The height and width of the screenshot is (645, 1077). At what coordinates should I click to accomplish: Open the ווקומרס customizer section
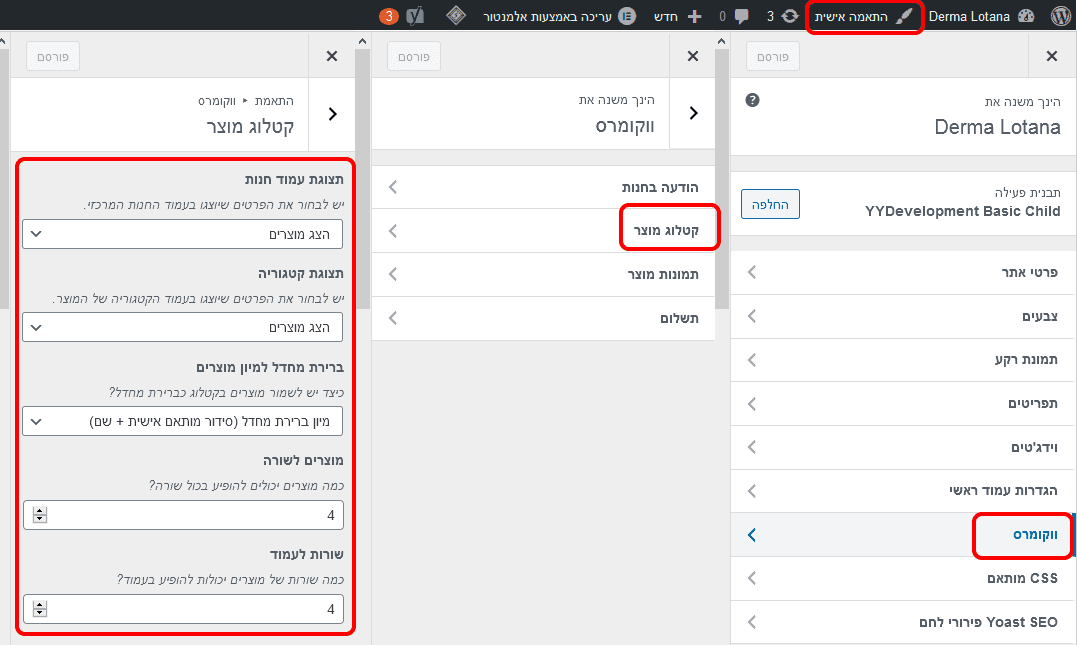(903, 535)
